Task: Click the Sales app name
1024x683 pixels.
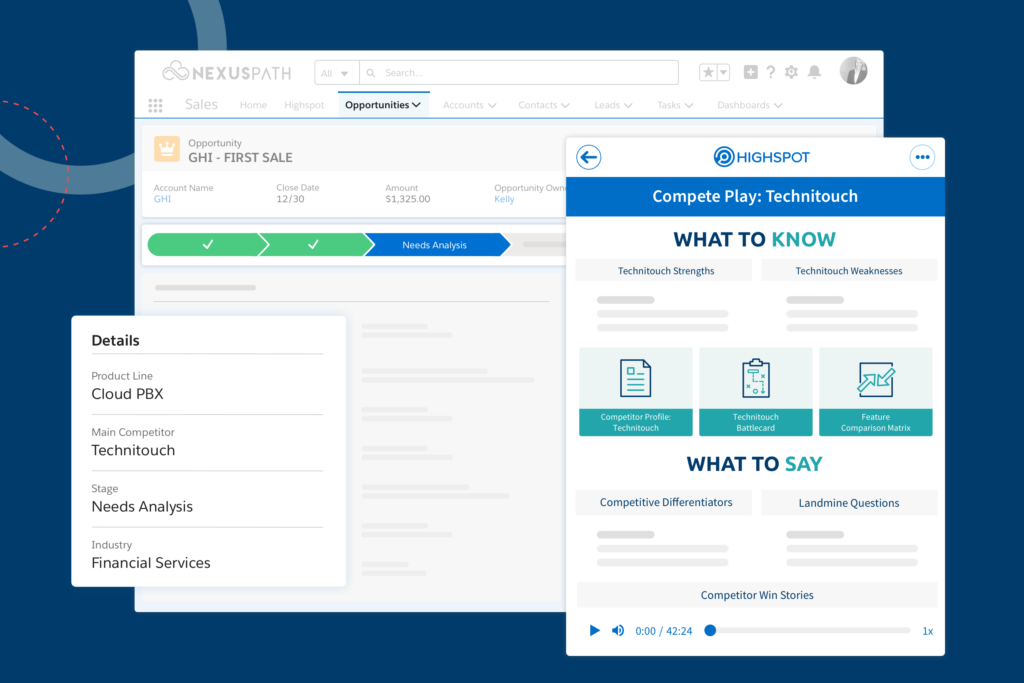Action: 201,104
